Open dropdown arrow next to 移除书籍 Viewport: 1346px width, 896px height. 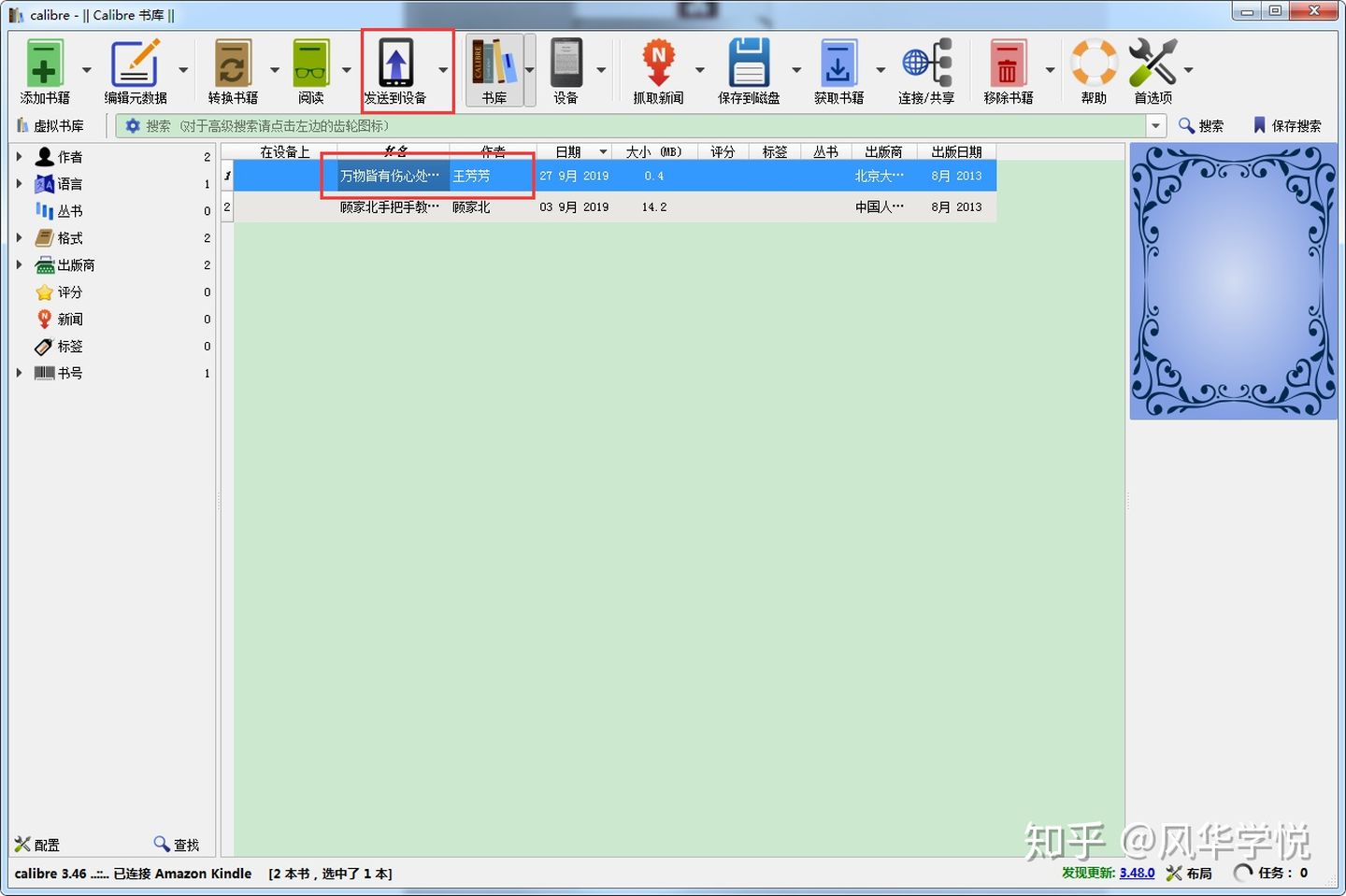tap(1050, 70)
